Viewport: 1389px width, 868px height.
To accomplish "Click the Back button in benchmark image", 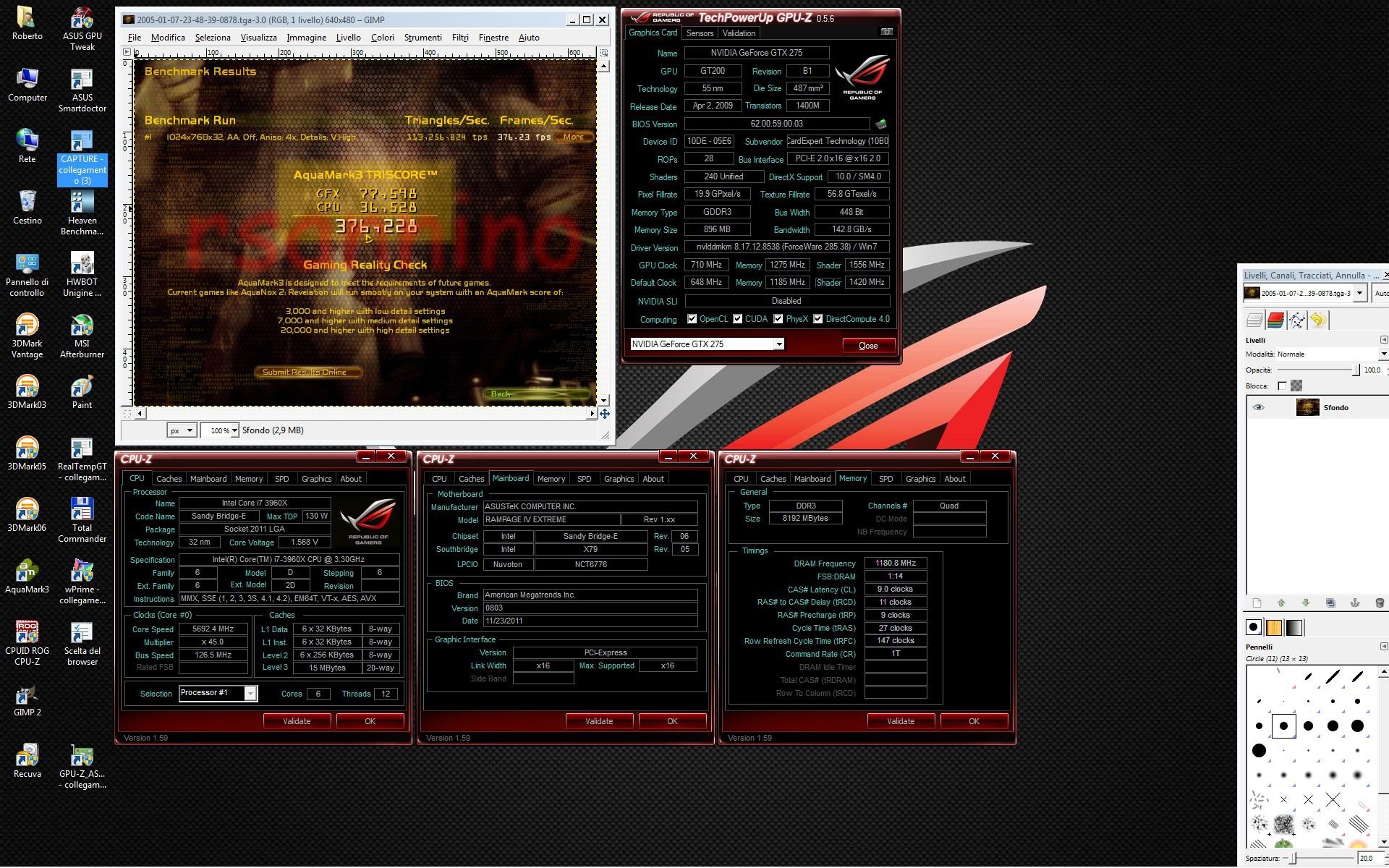I will tap(536, 393).
